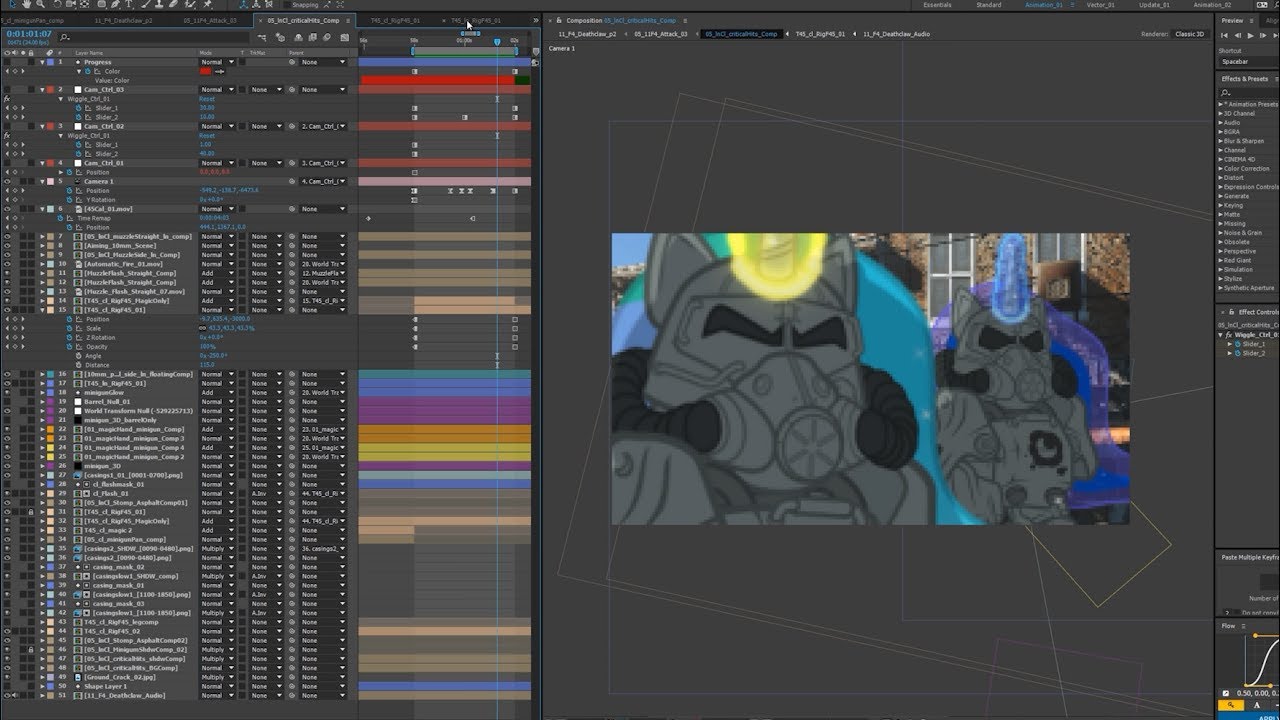Select the Type tool in the toolbar
This screenshot has height=720, width=1280.
[x=128, y=4]
